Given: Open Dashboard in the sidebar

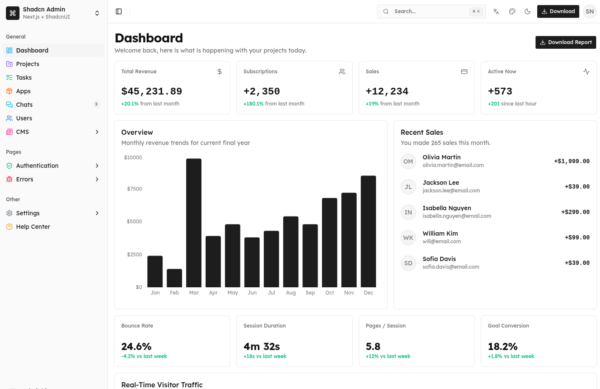Looking at the screenshot, I should (x=53, y=50).
